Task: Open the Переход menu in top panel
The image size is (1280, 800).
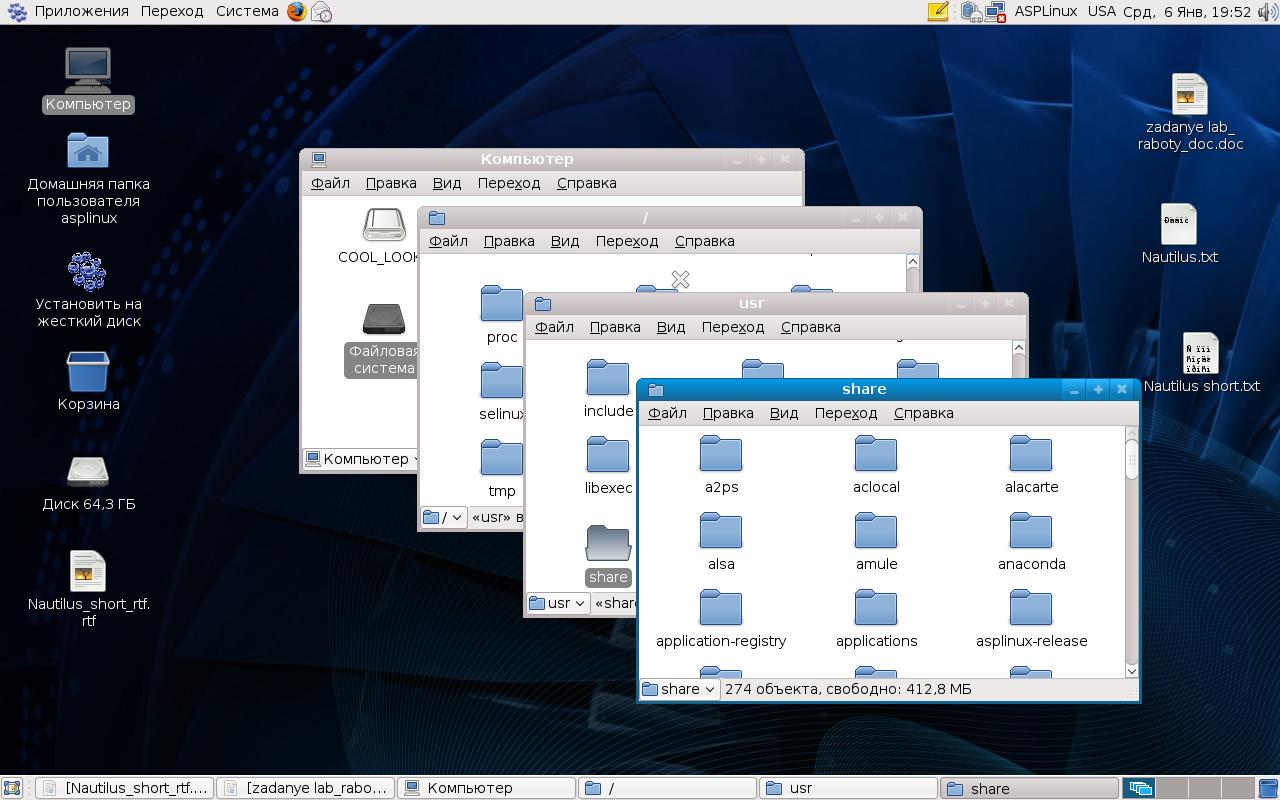Action: pos(172,12)
